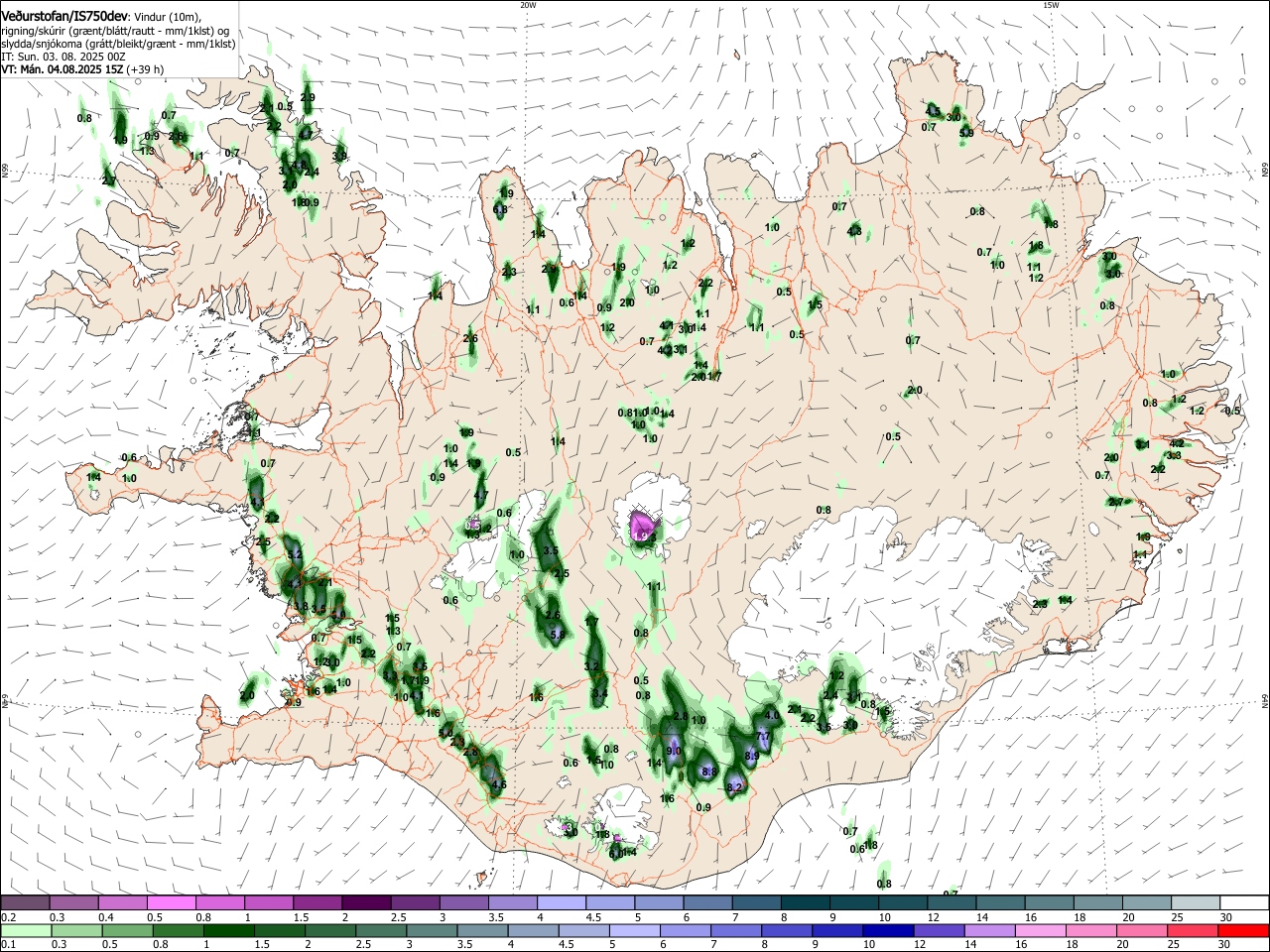Select lower legend swatch between 1 and 1.5
This screenshot has height=952, width=1270.
click(228, 930)
